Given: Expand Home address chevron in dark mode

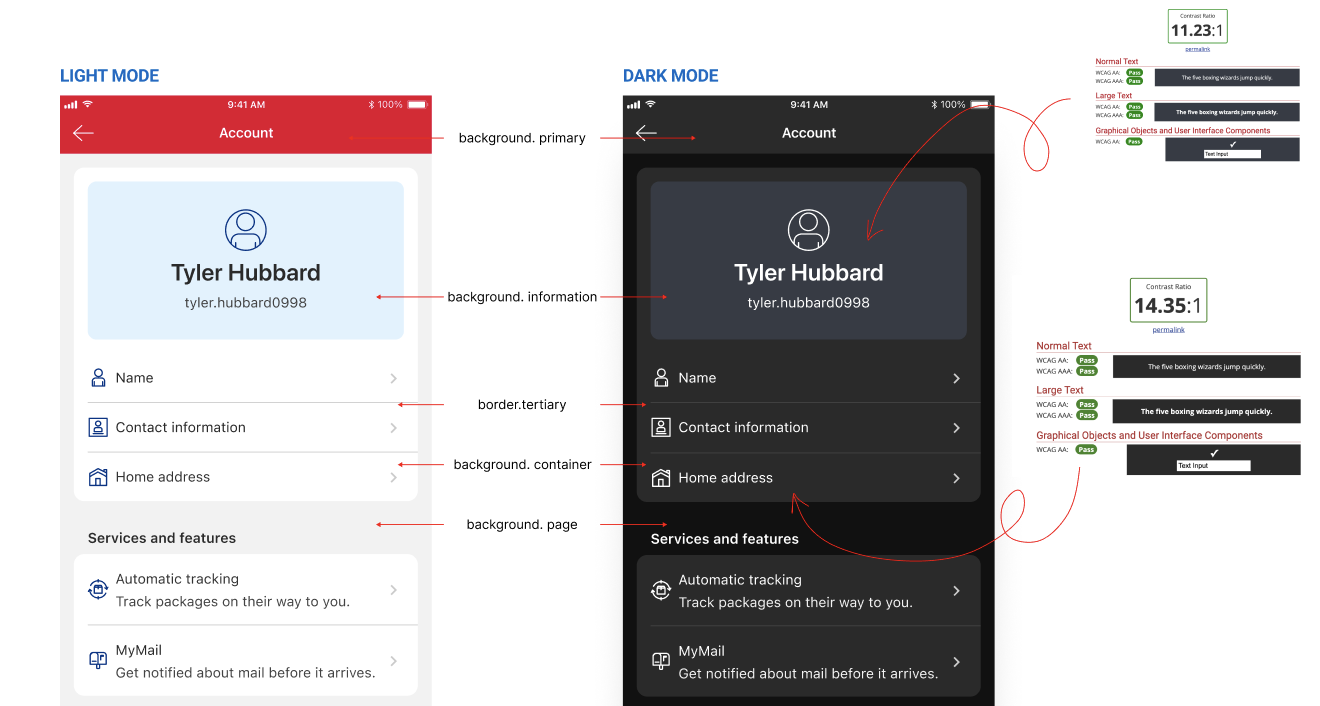Looking at the screenshot, I should pos(956,478).
